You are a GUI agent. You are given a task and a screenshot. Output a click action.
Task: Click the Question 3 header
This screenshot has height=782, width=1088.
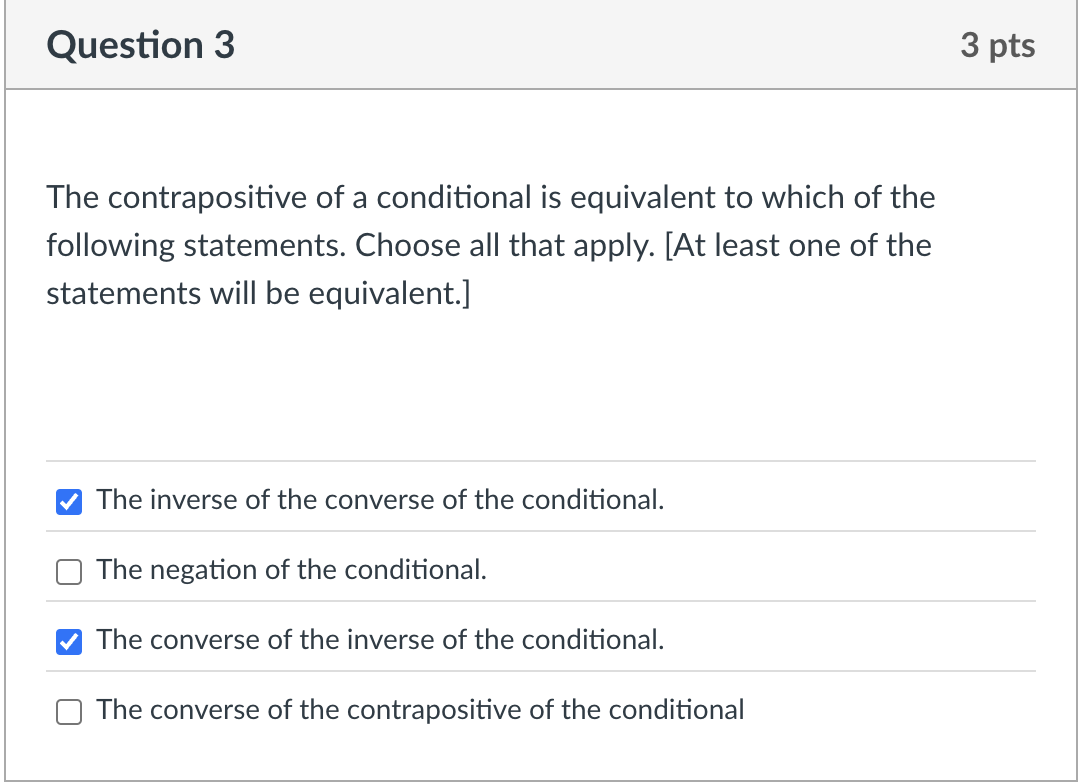click(x=139, y=44)
